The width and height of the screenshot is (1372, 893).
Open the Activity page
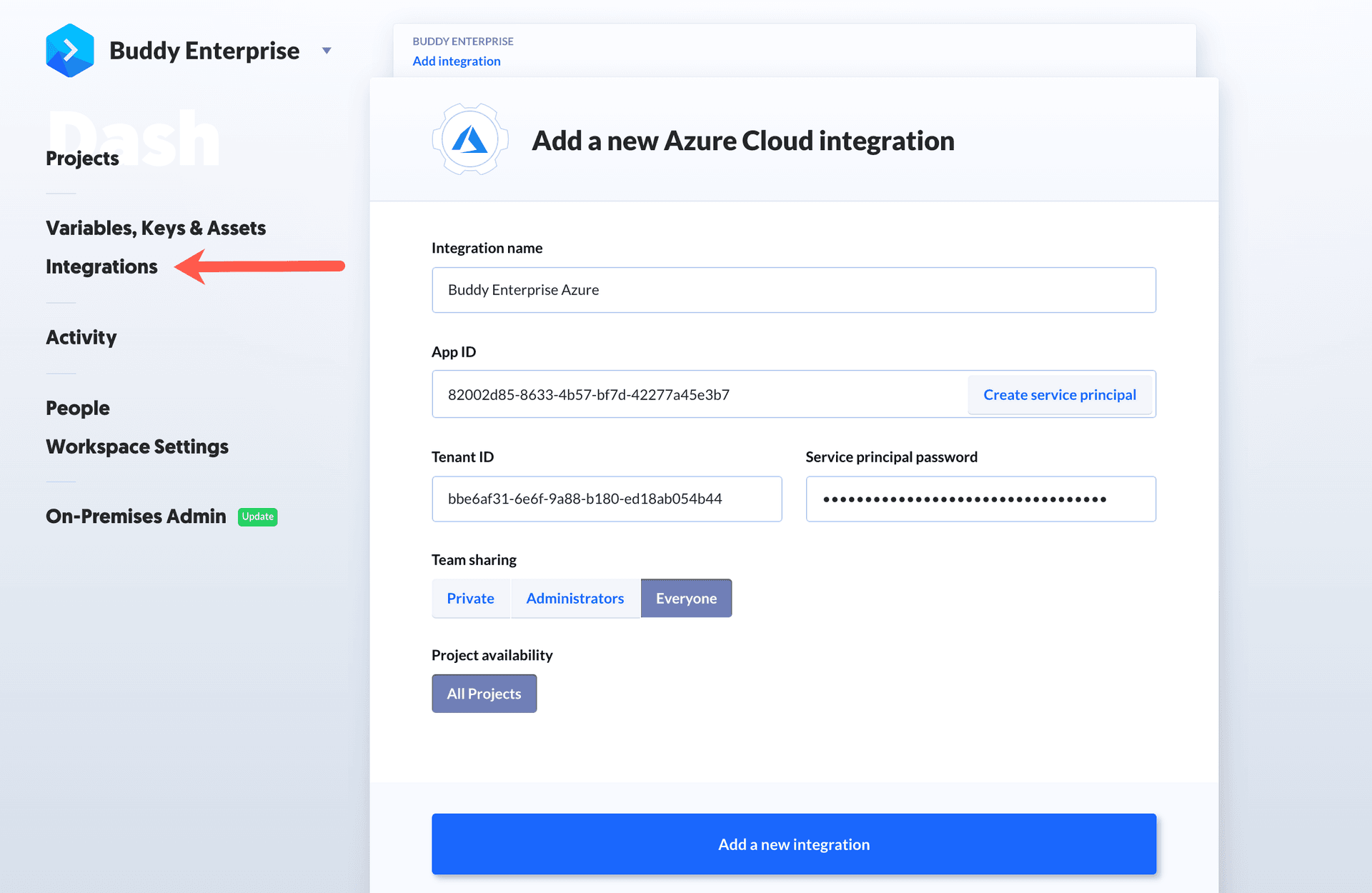81,337
